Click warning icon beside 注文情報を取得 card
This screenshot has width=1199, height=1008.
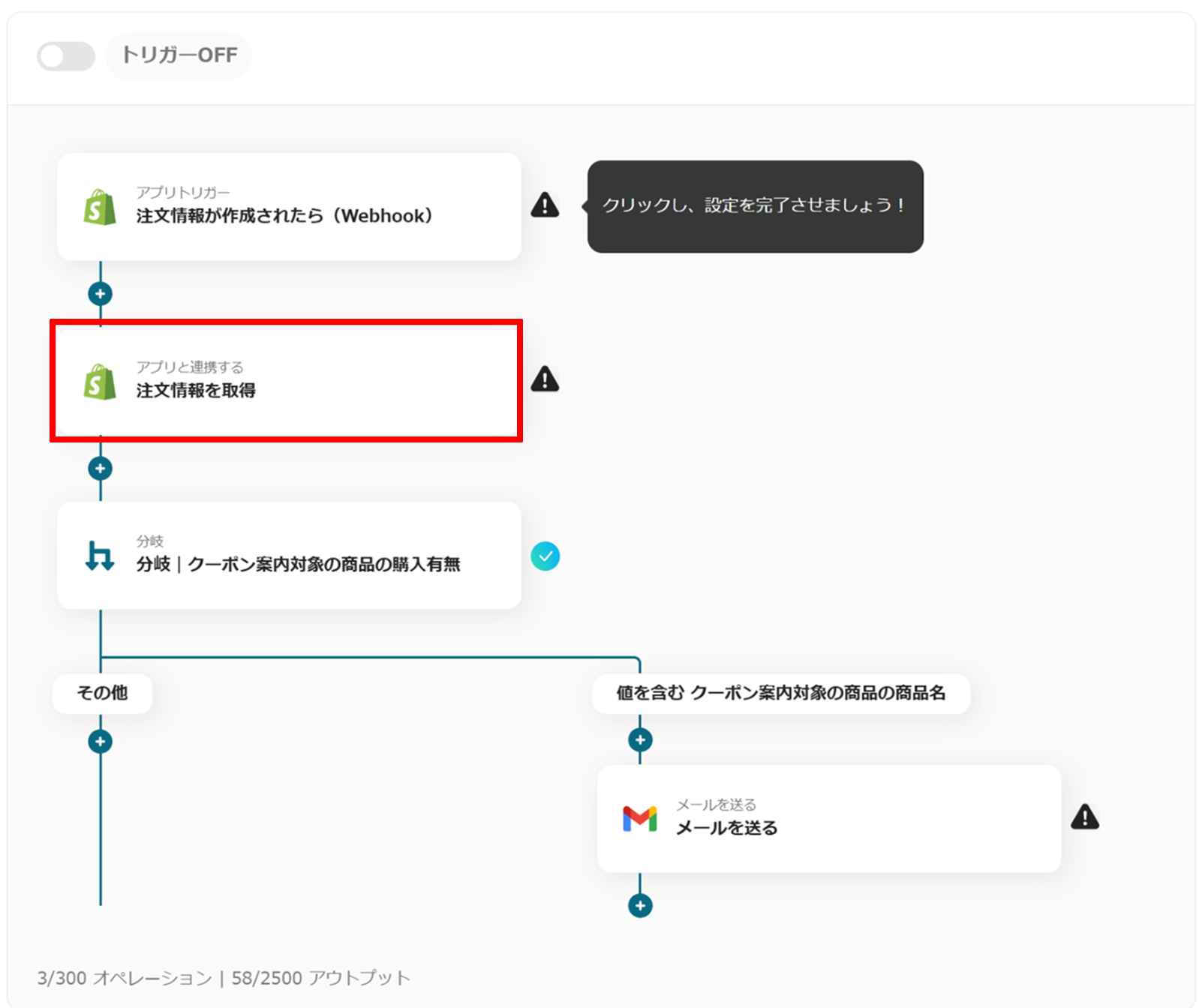coord(545,379)
